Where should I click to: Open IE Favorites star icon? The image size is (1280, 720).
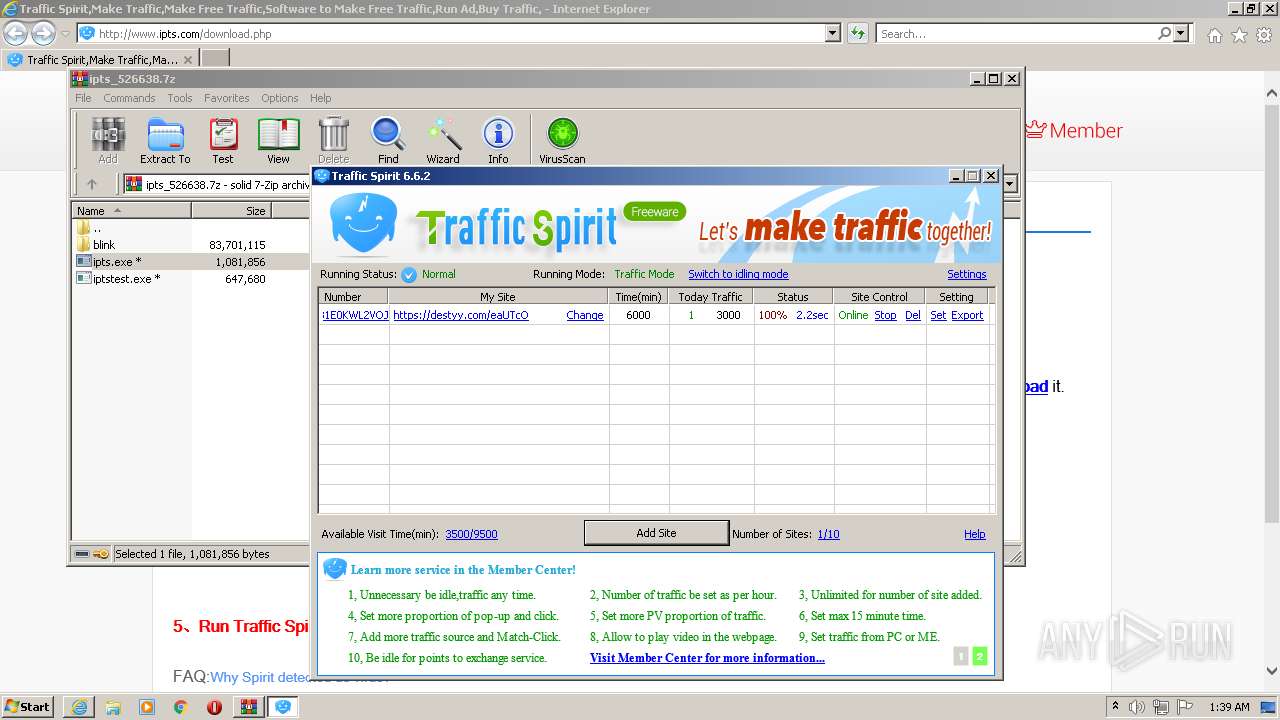click(x=1239, y=35)
